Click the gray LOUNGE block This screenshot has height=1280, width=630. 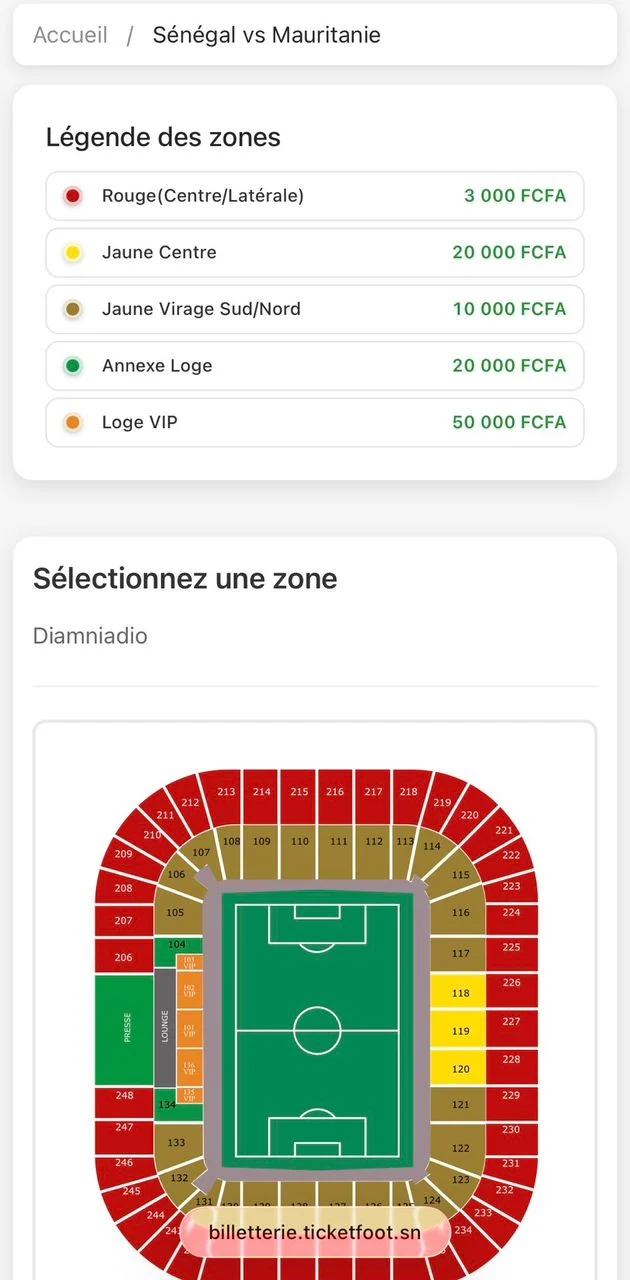pyautogui.click(x=165, y=1027)
